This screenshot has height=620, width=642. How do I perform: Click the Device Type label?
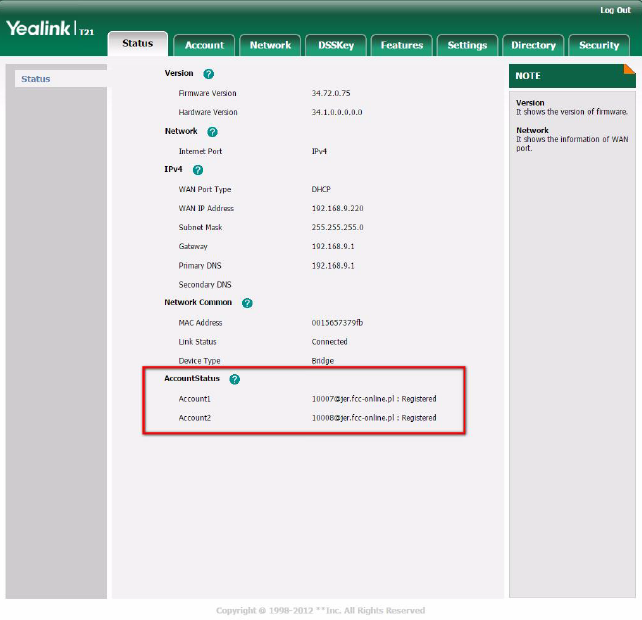[x=199, y=361]
